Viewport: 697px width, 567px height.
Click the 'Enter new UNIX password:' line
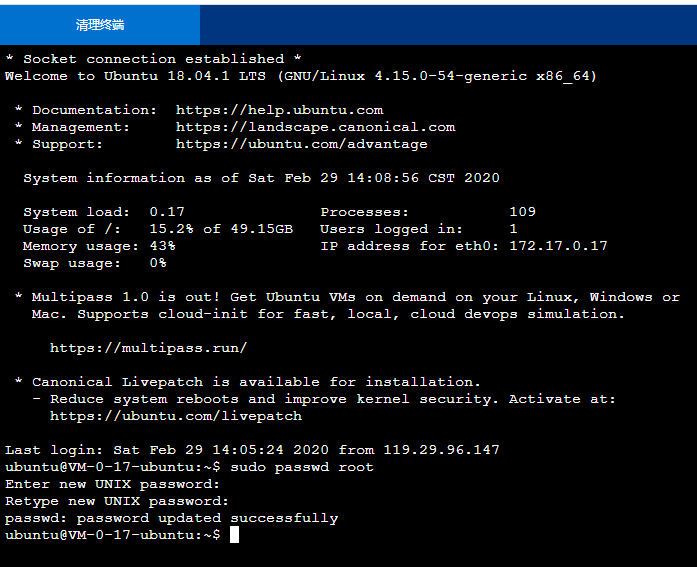(x=112, y=484)
